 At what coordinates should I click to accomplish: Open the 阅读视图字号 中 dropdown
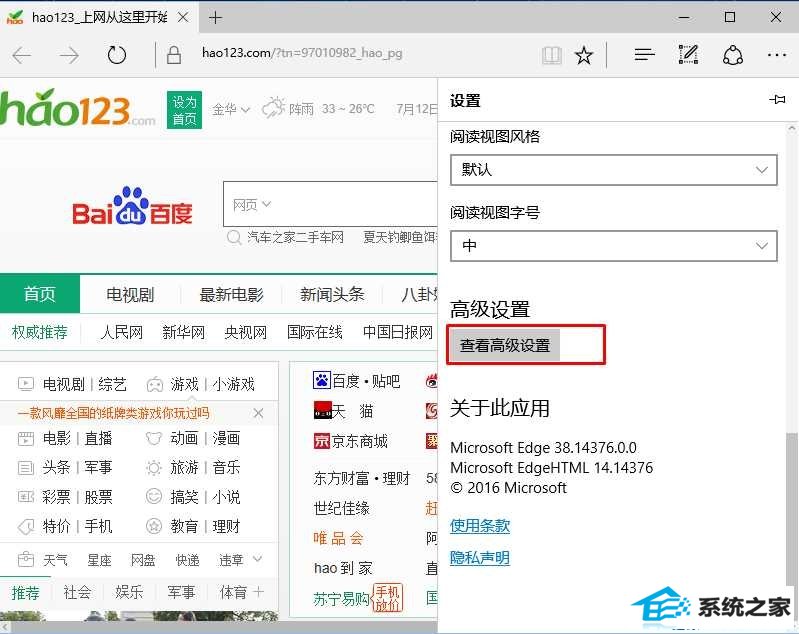(614, 246)
